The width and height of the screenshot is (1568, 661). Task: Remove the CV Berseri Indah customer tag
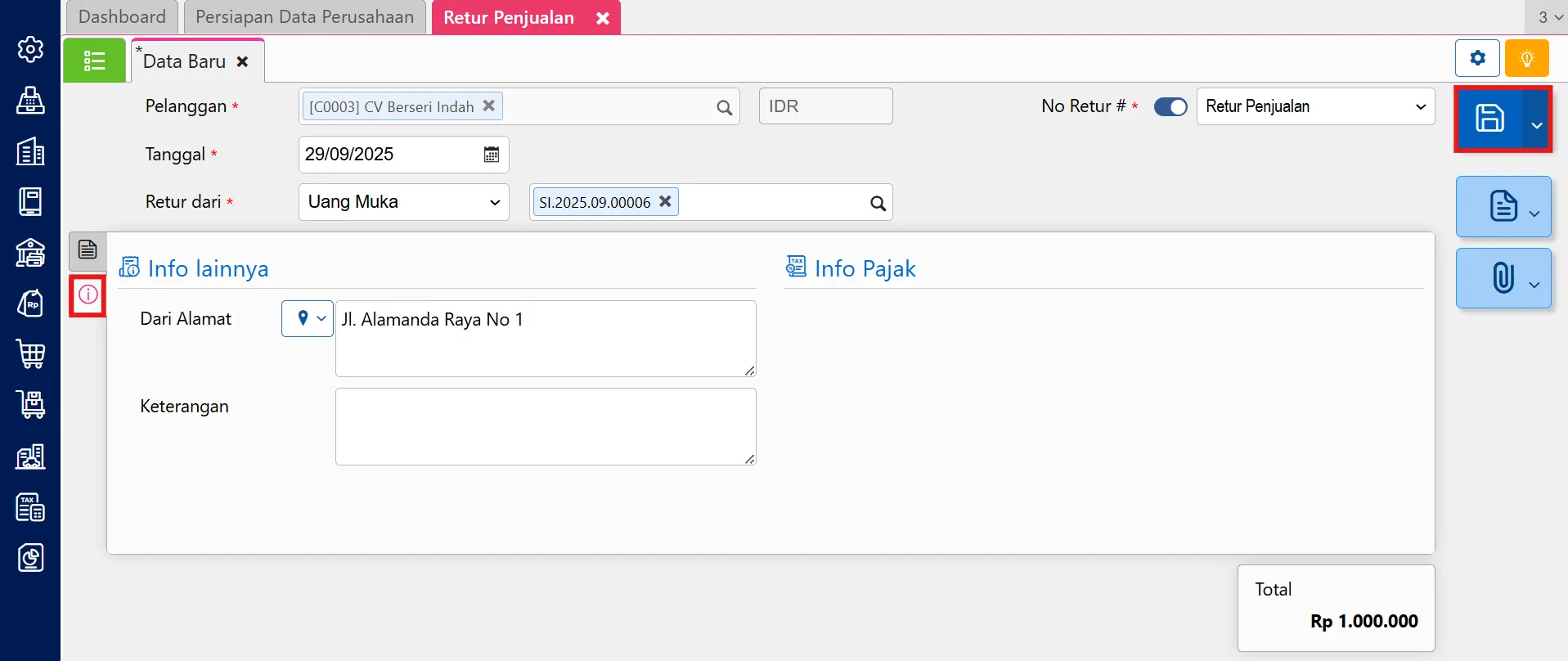point(489,106)
